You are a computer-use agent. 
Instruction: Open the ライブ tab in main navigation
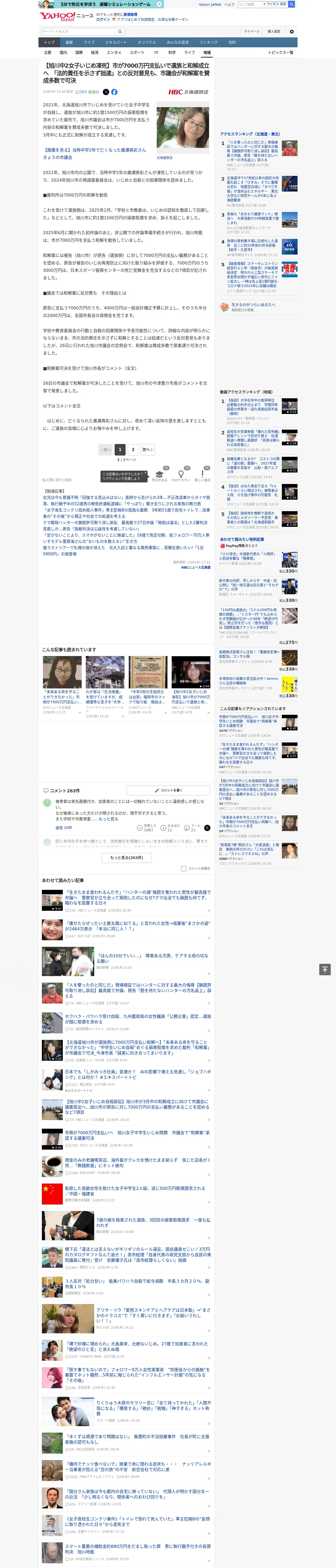[89, 43]
